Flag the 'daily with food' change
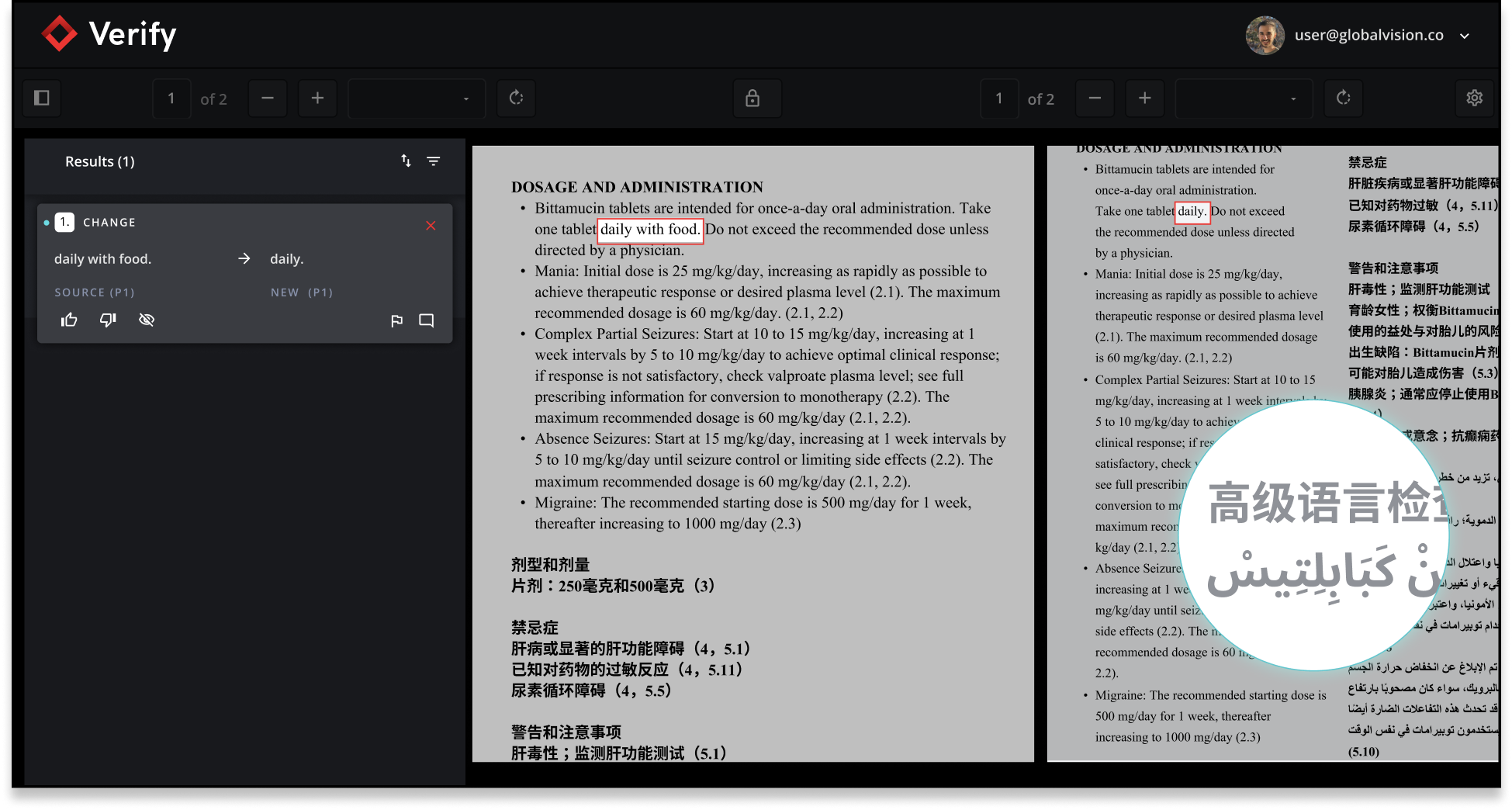 (397, 320)
